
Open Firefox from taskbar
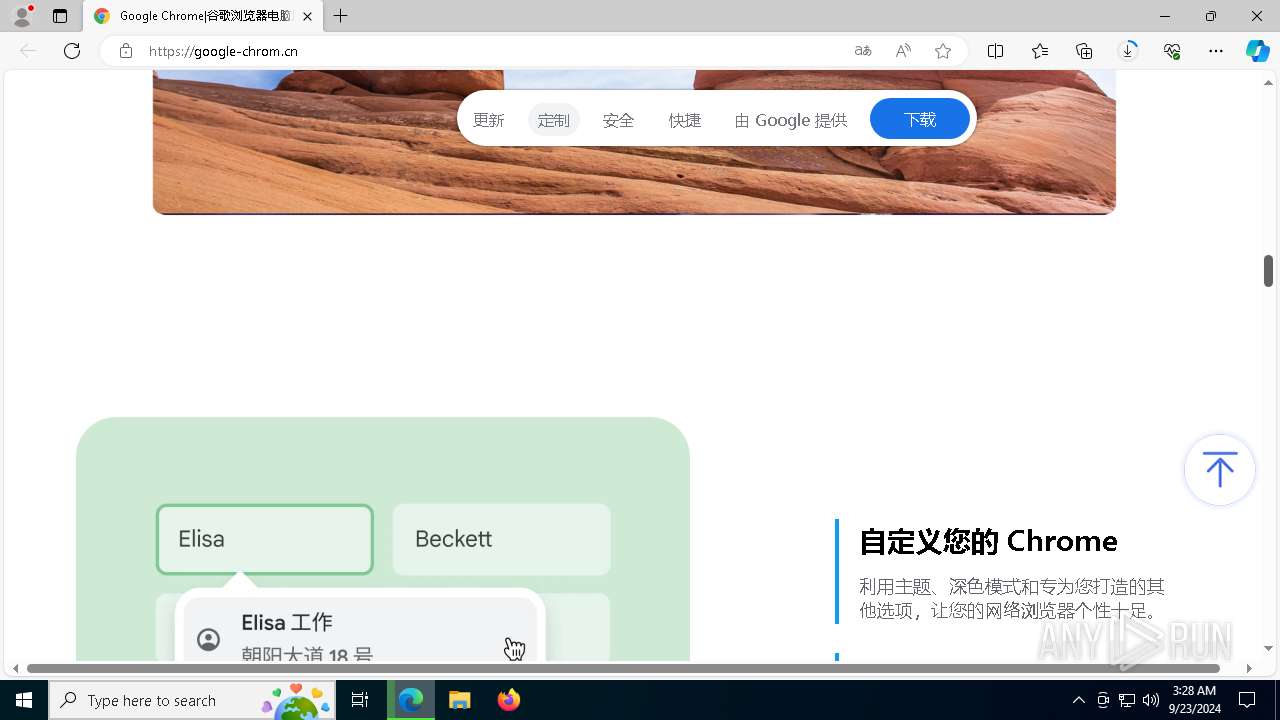(x=508, y=700)
